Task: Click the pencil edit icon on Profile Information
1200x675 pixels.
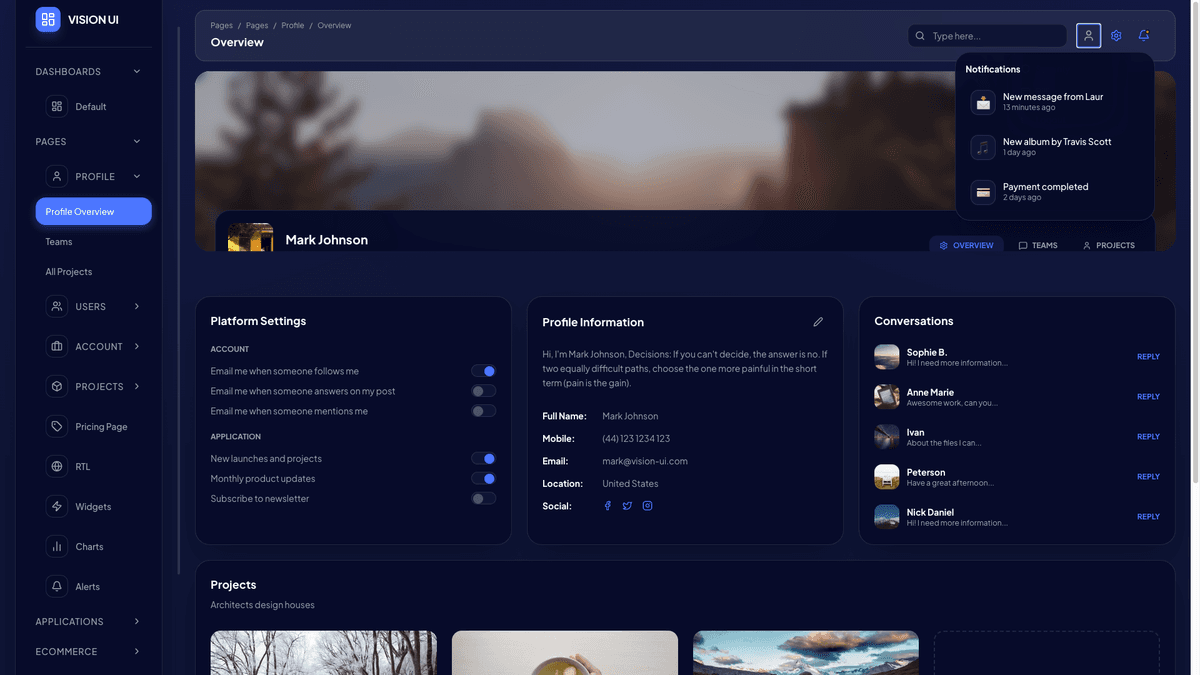Action: click(x=818, y=321)
